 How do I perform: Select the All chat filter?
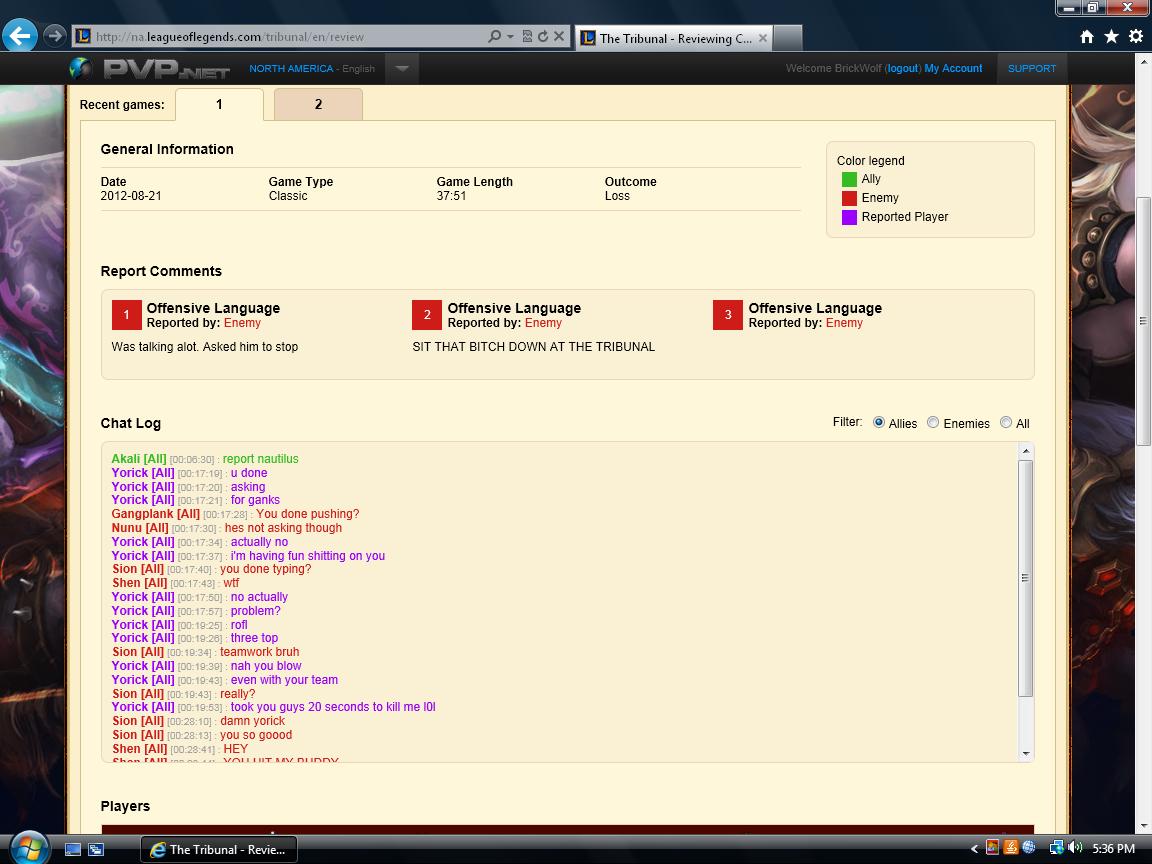click(x=1006, y=423)
